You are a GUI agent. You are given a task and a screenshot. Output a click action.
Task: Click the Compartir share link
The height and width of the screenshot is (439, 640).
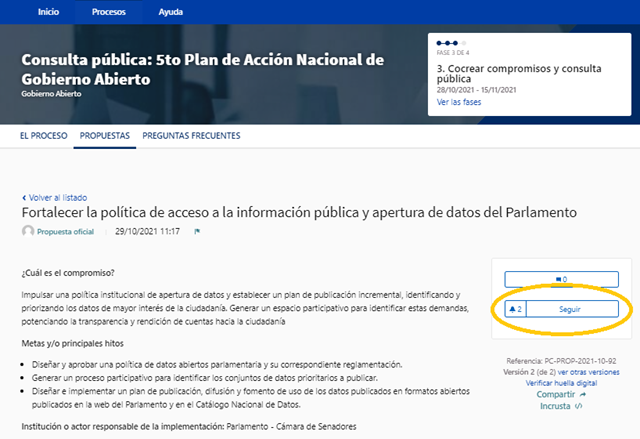561,395
